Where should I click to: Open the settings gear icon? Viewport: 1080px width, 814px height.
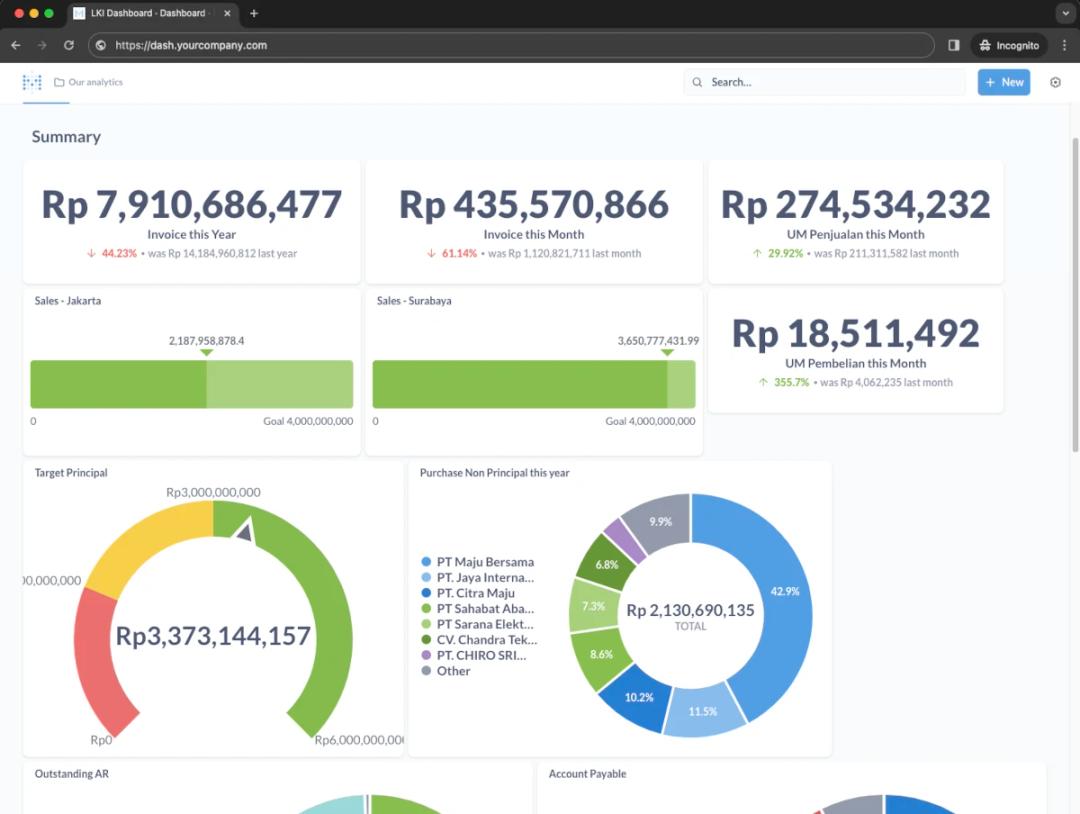click(1055, 82)
